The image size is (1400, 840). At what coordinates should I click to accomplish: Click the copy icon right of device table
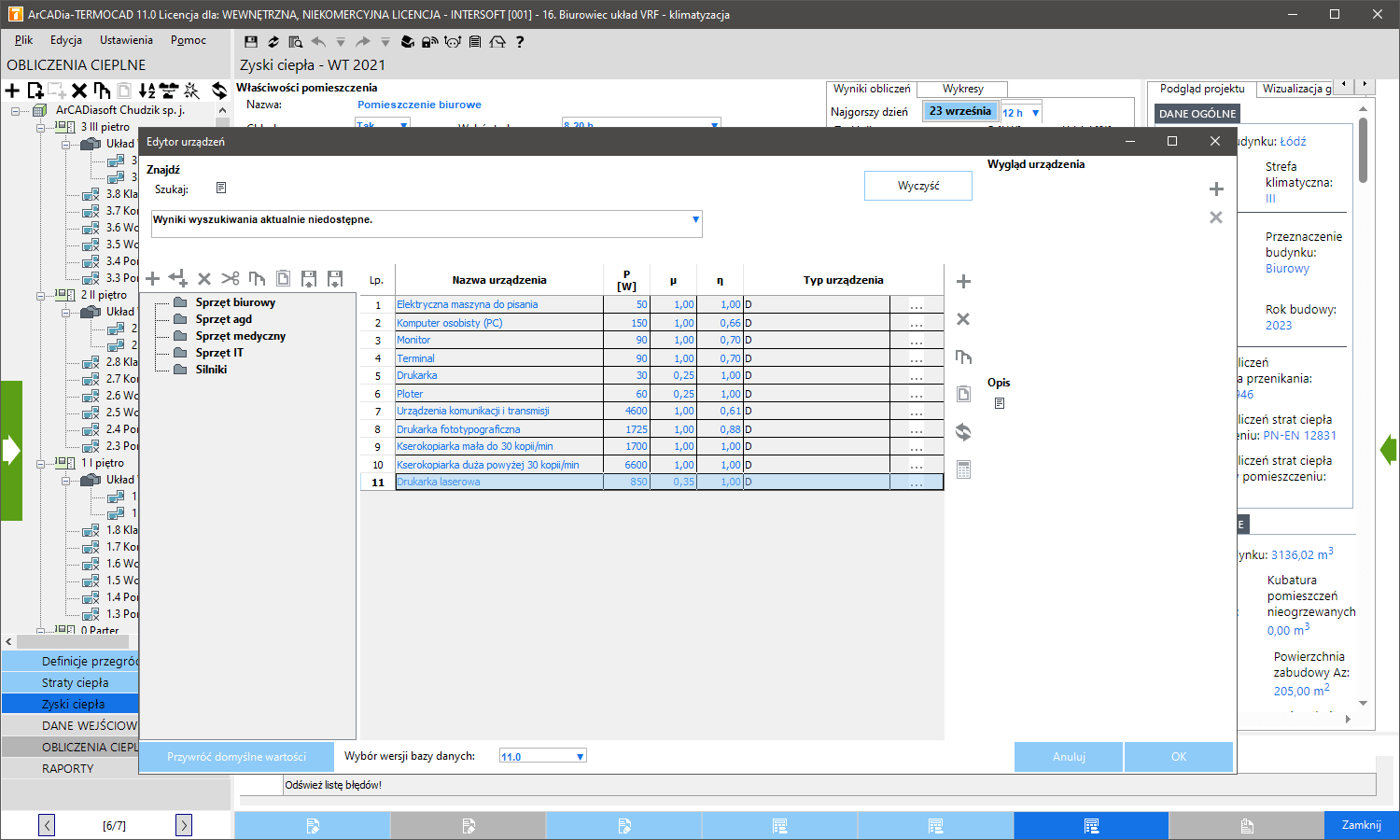coord(964,357)
